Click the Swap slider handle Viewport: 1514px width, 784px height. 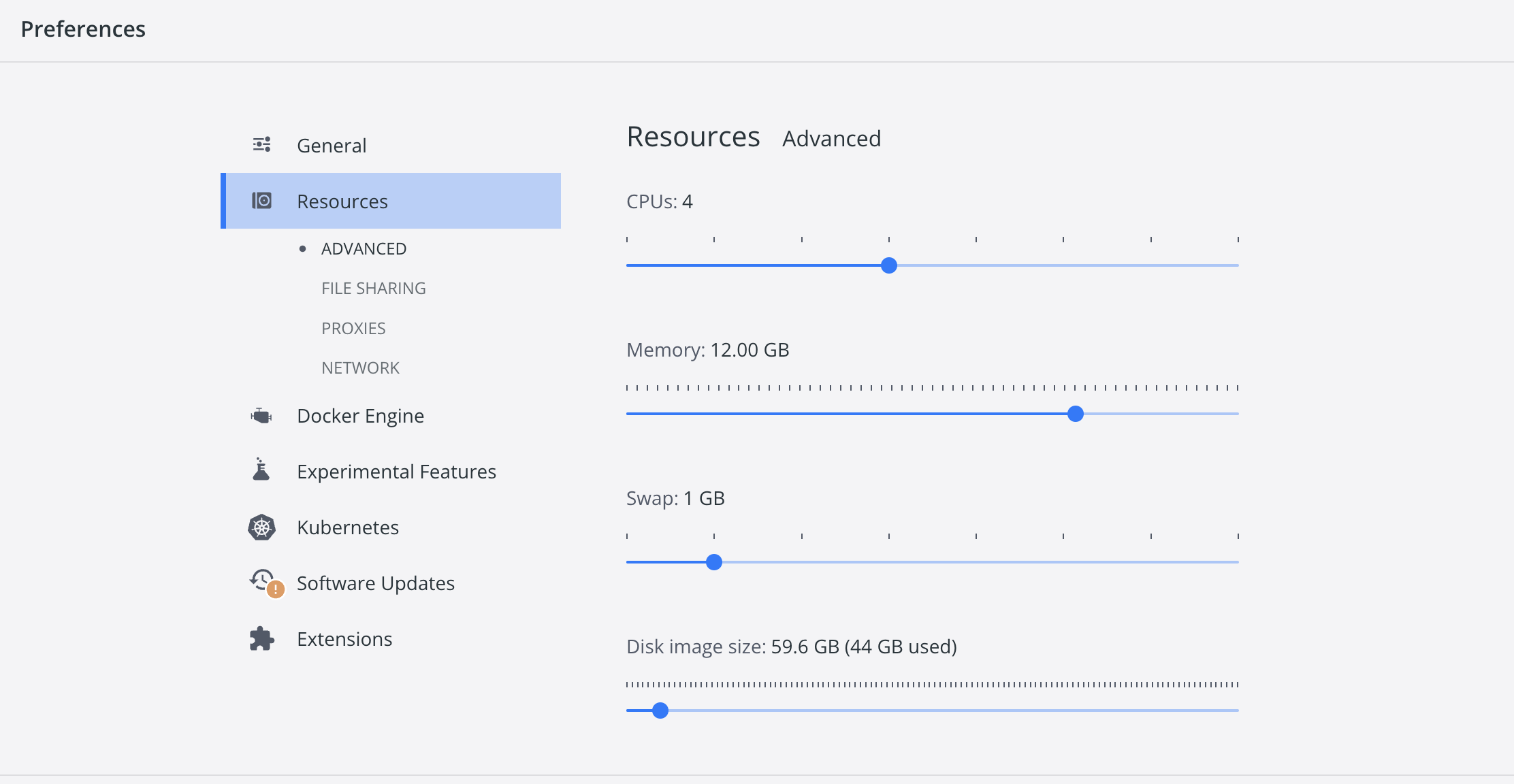pos(714,562)
